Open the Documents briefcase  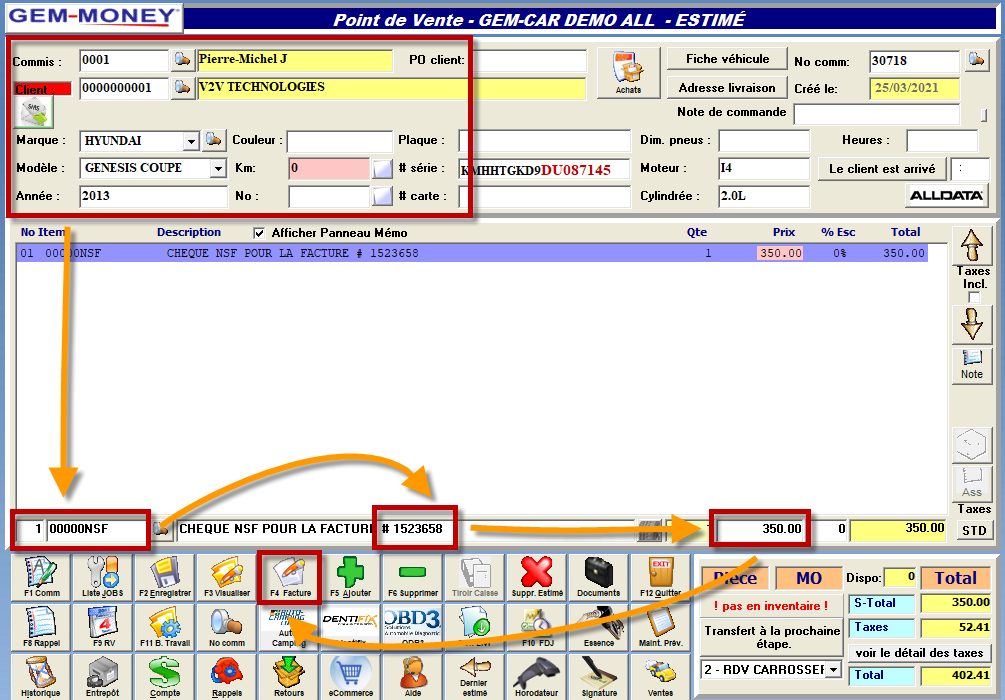599,578
